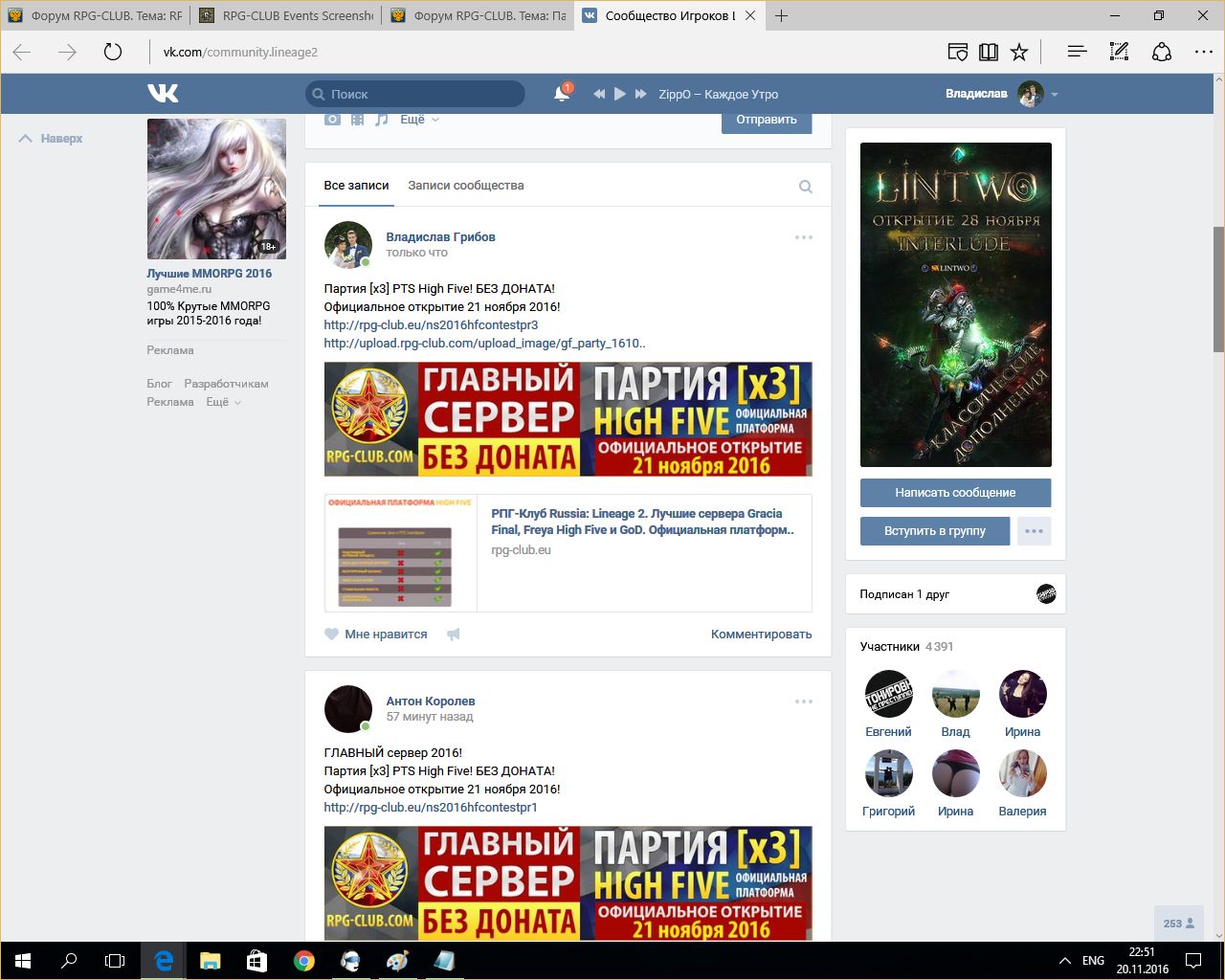This screenshot has height=980, width=1225.
Task: Open the Владислав account dropdown menu
Action: click(x=1002, y=94)
